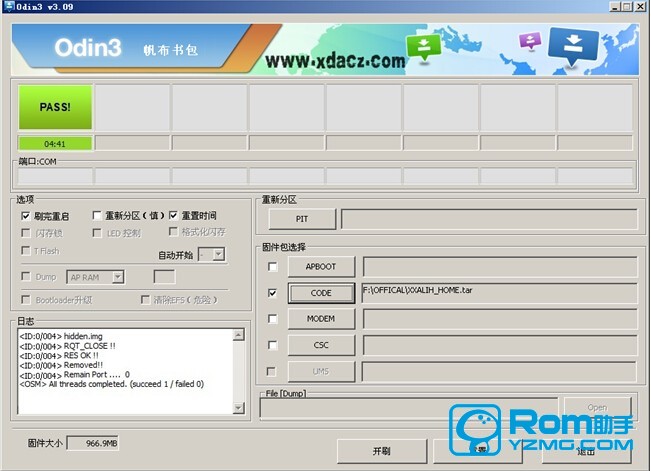This screenshot has height=471, width=651.
Task: Toggle the 重置时间 reset time checkbox
Action: pyautogui.click(x=173, y=216)
